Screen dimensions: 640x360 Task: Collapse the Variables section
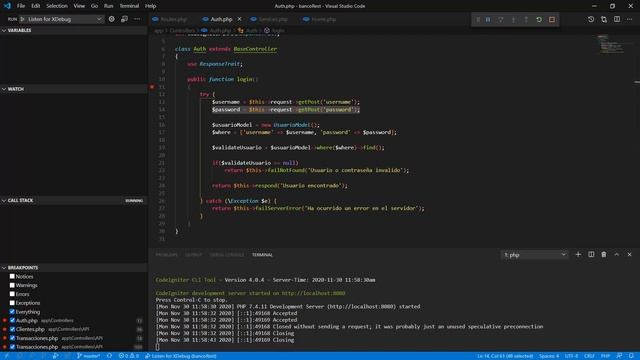tap(73, 30)
